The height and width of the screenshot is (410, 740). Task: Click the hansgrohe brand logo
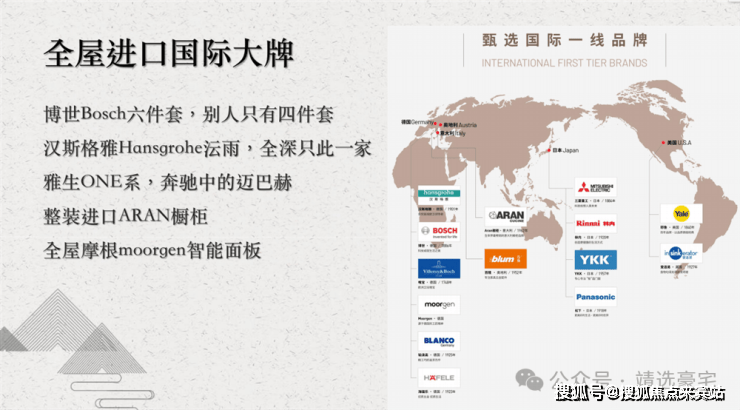(439, 195)
